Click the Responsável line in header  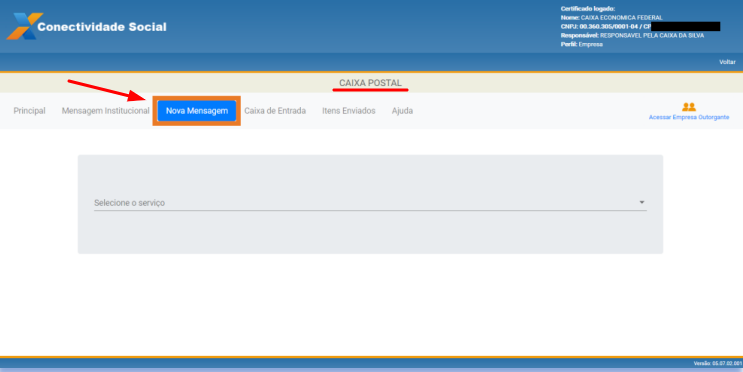(x=632, y=36)
